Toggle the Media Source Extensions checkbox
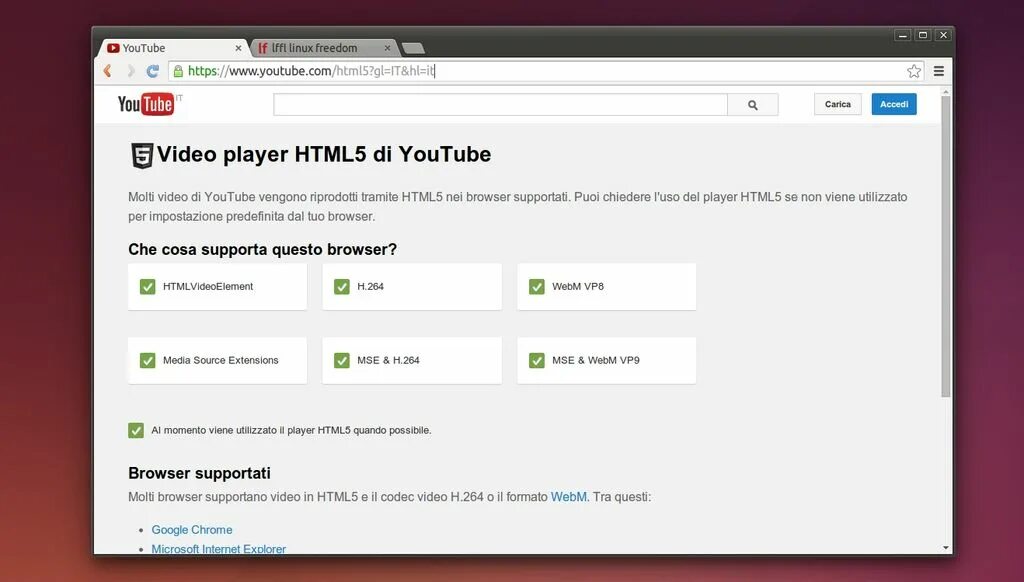 (x=147, y=360)
